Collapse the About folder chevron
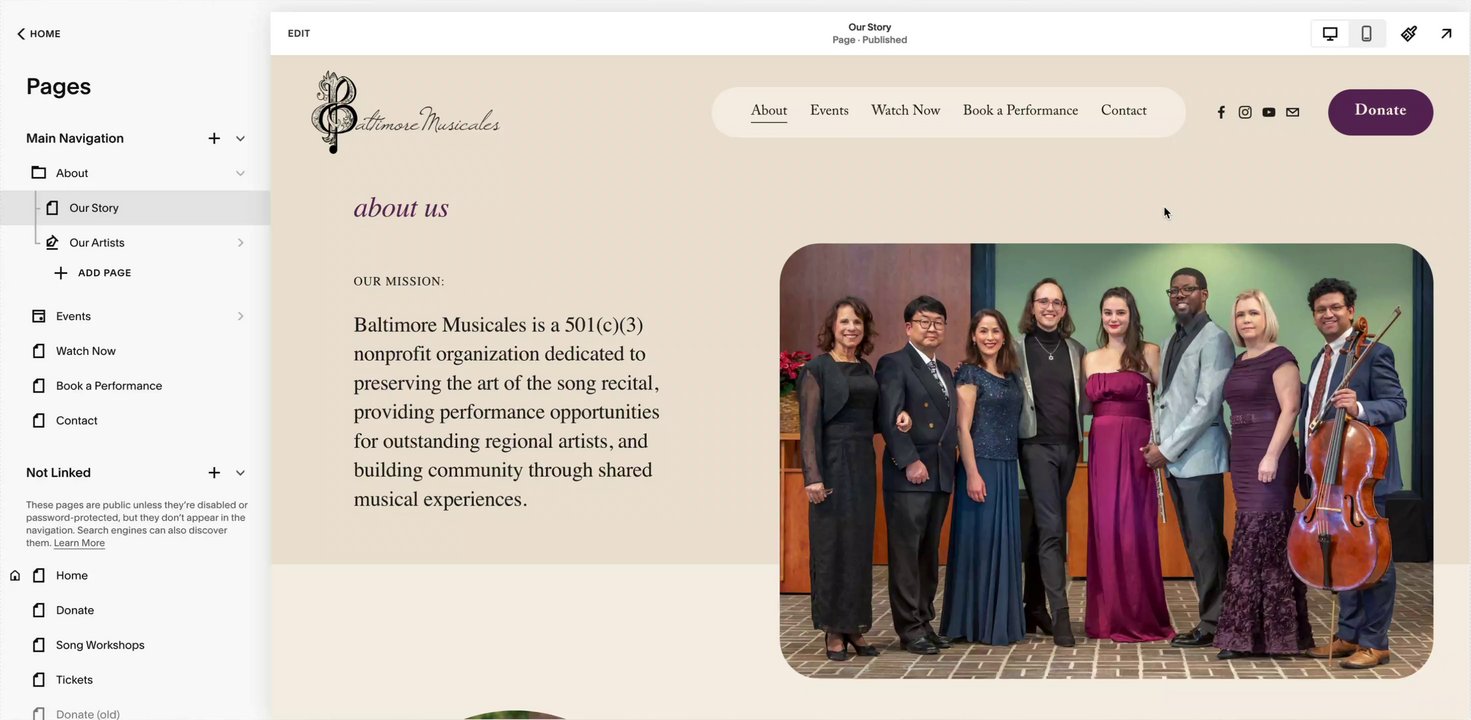Image resolution: width=1471 pixels, height=720 pixels. point(240,173)
